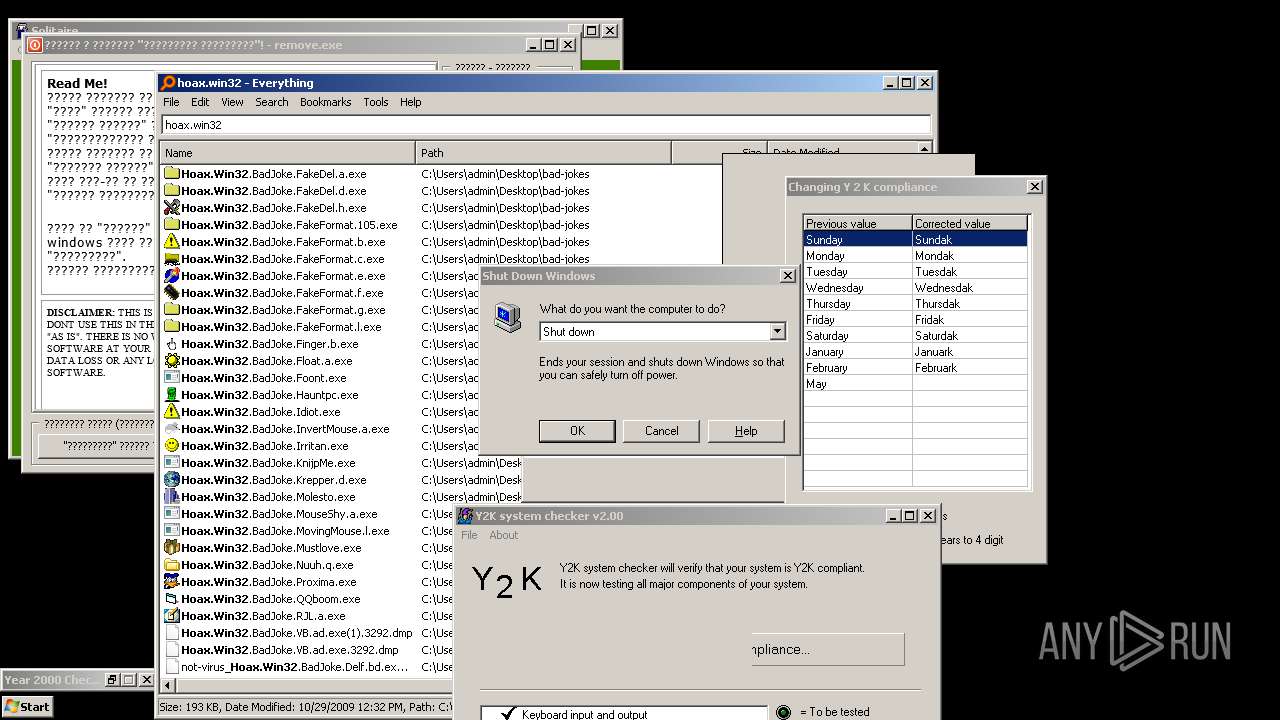Click the Proxima.exe file icon

pyautogui.click(x=171, y=582)
